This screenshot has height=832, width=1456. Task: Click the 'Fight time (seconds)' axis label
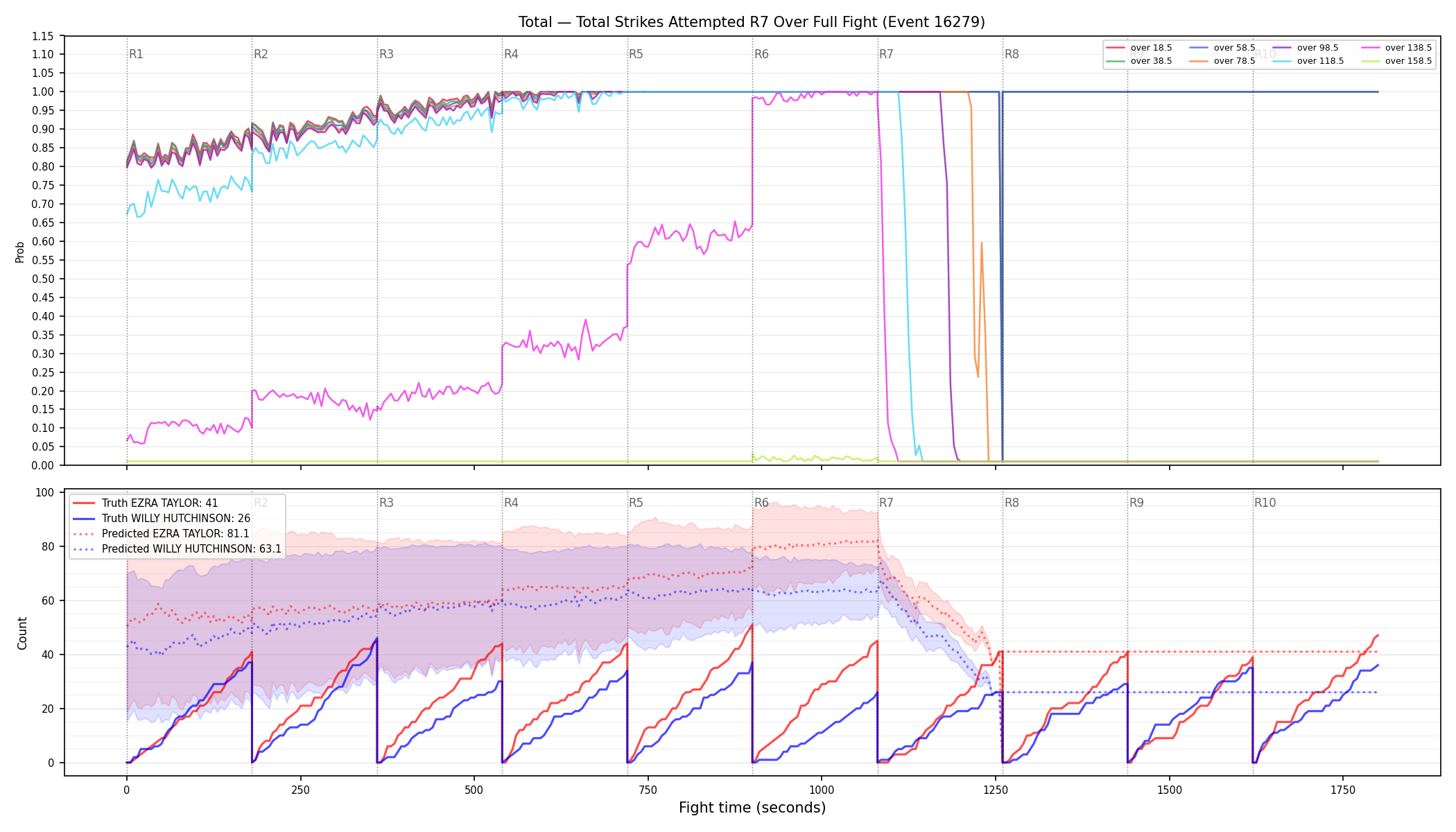pyautogui.click(x=752, y=808)
